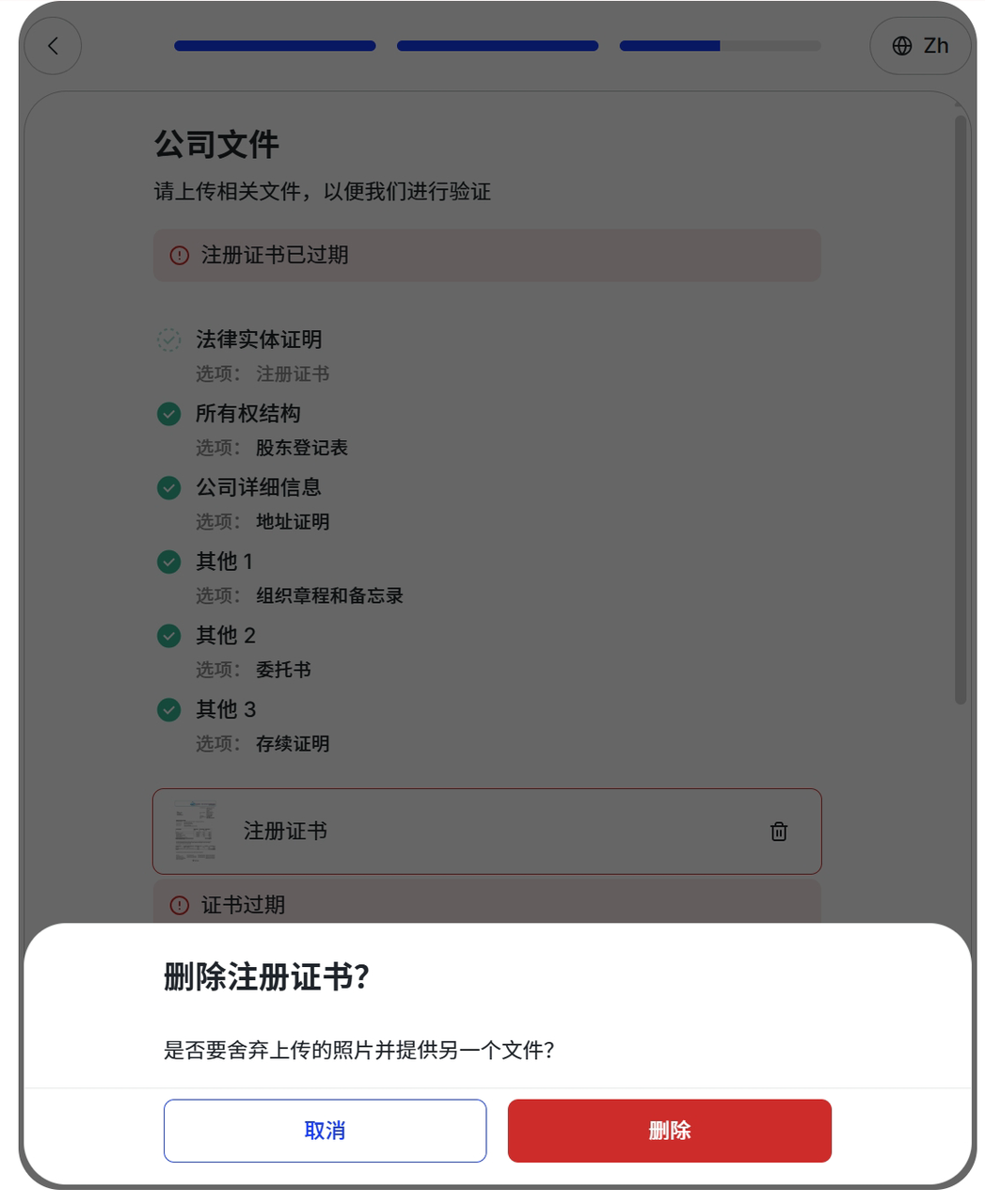Screen dimensions: 985x1204
Task: Click the green check beside 其他 3
Action: tap(168, 709)
